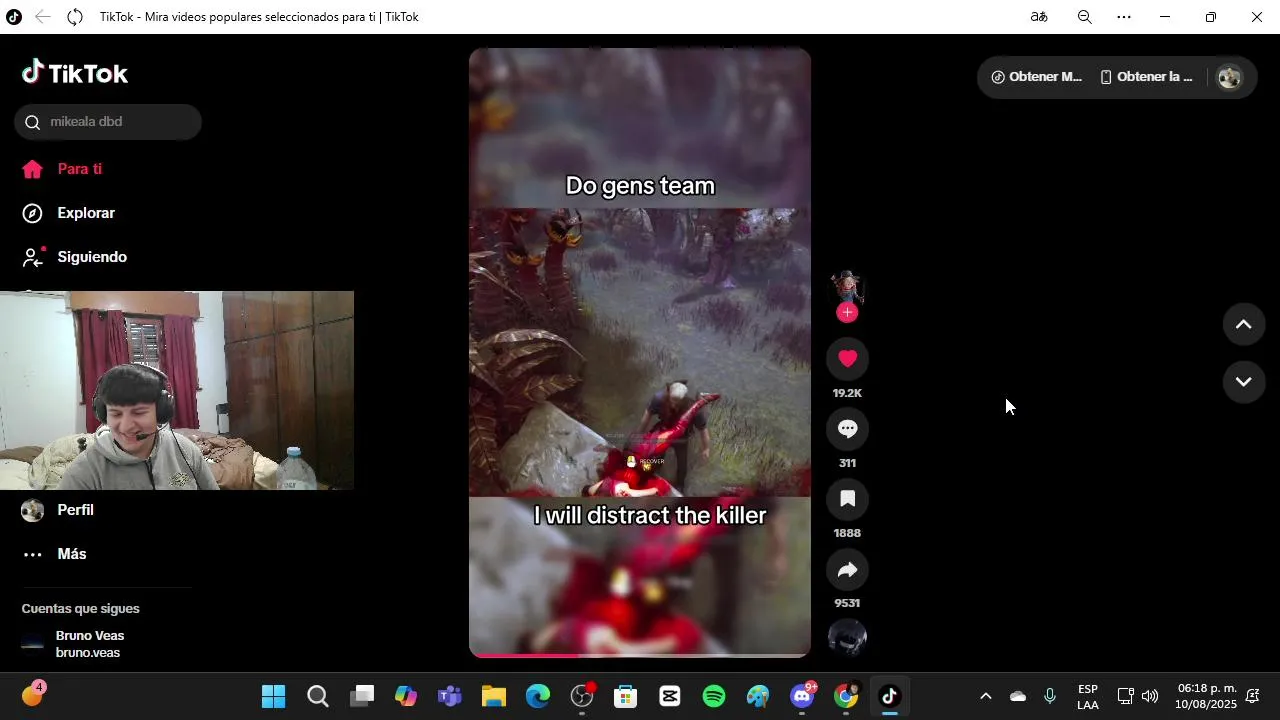Open the Para ti feed

coord(64,169)
